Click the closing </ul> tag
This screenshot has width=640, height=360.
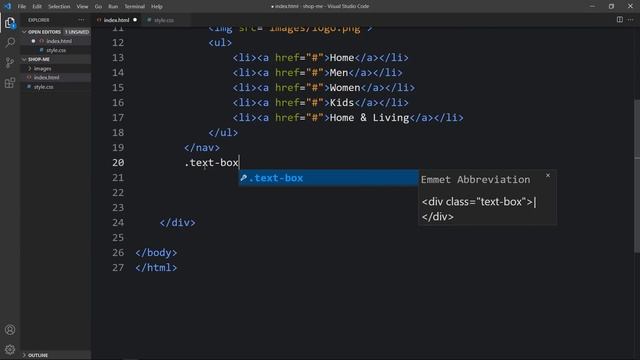(x=223, y=133)
